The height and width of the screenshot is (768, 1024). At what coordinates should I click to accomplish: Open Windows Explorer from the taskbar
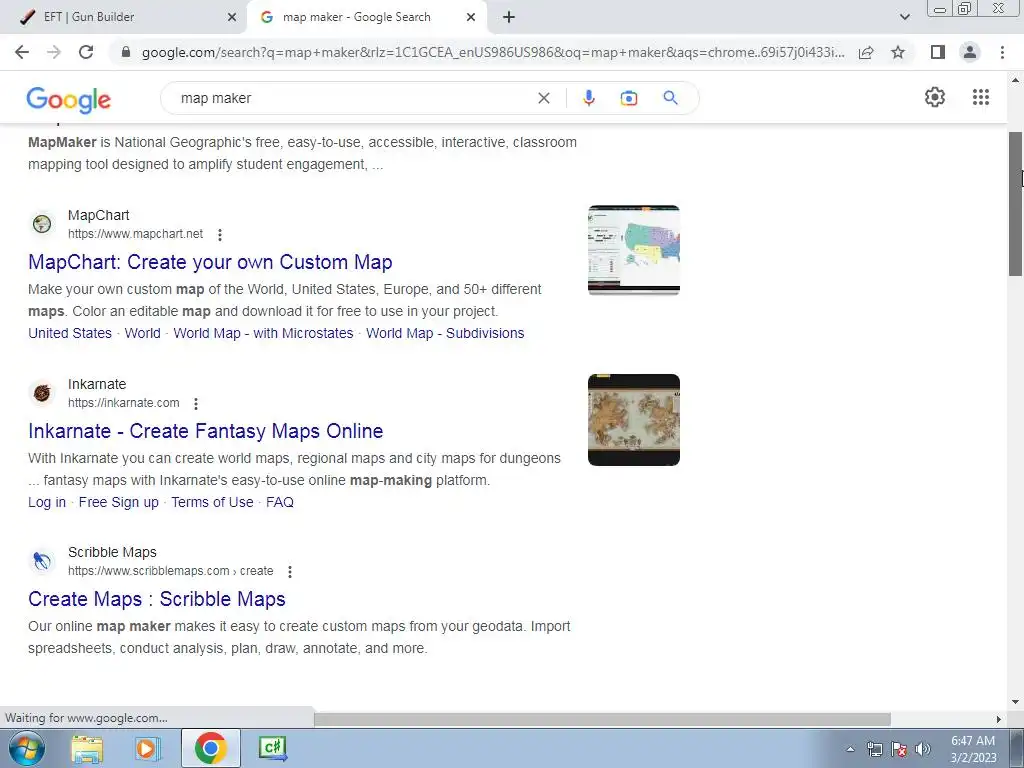coord(87,748)
